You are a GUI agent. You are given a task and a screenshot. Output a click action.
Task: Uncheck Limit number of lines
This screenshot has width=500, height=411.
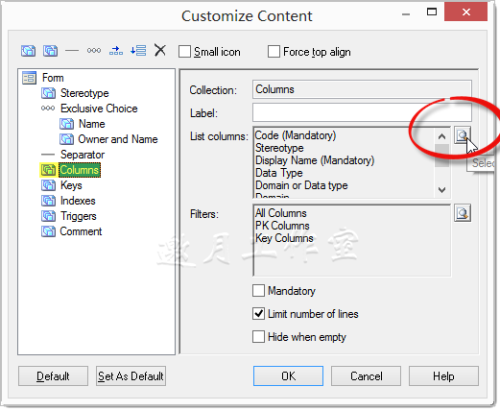[259, 314]
